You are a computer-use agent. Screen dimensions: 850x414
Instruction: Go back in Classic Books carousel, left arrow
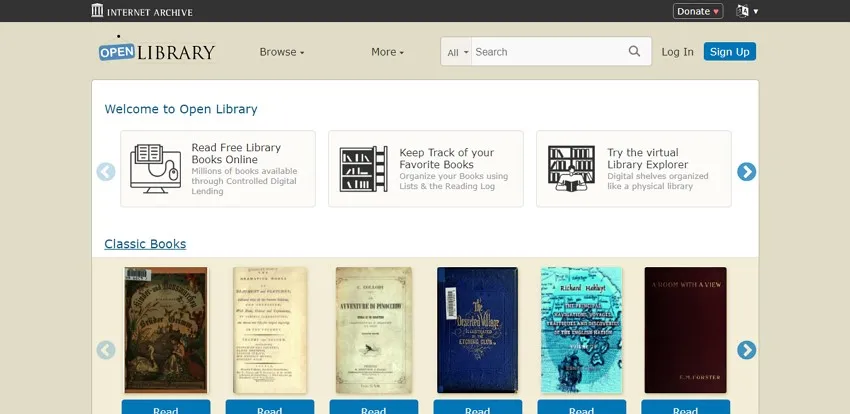click(106, 350)
